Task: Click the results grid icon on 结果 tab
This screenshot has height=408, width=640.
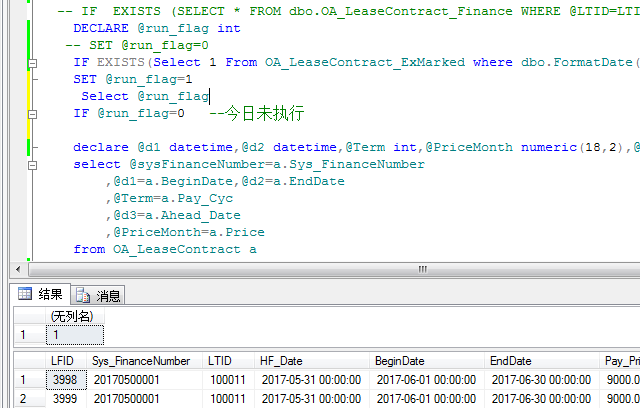Action: tap(25, 293)
